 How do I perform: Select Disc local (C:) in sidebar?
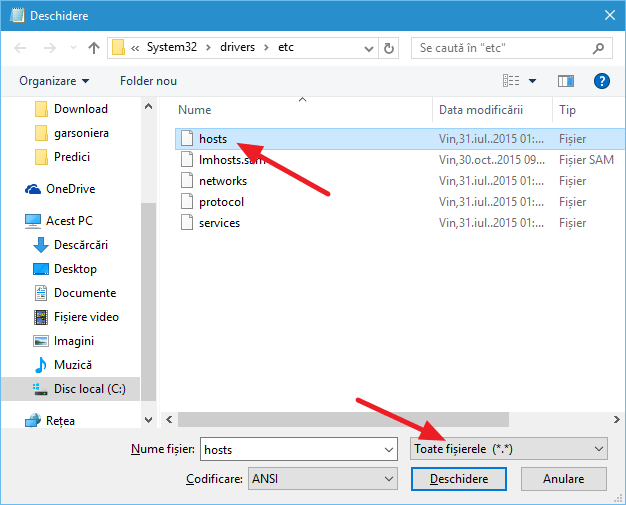(71, 389)
